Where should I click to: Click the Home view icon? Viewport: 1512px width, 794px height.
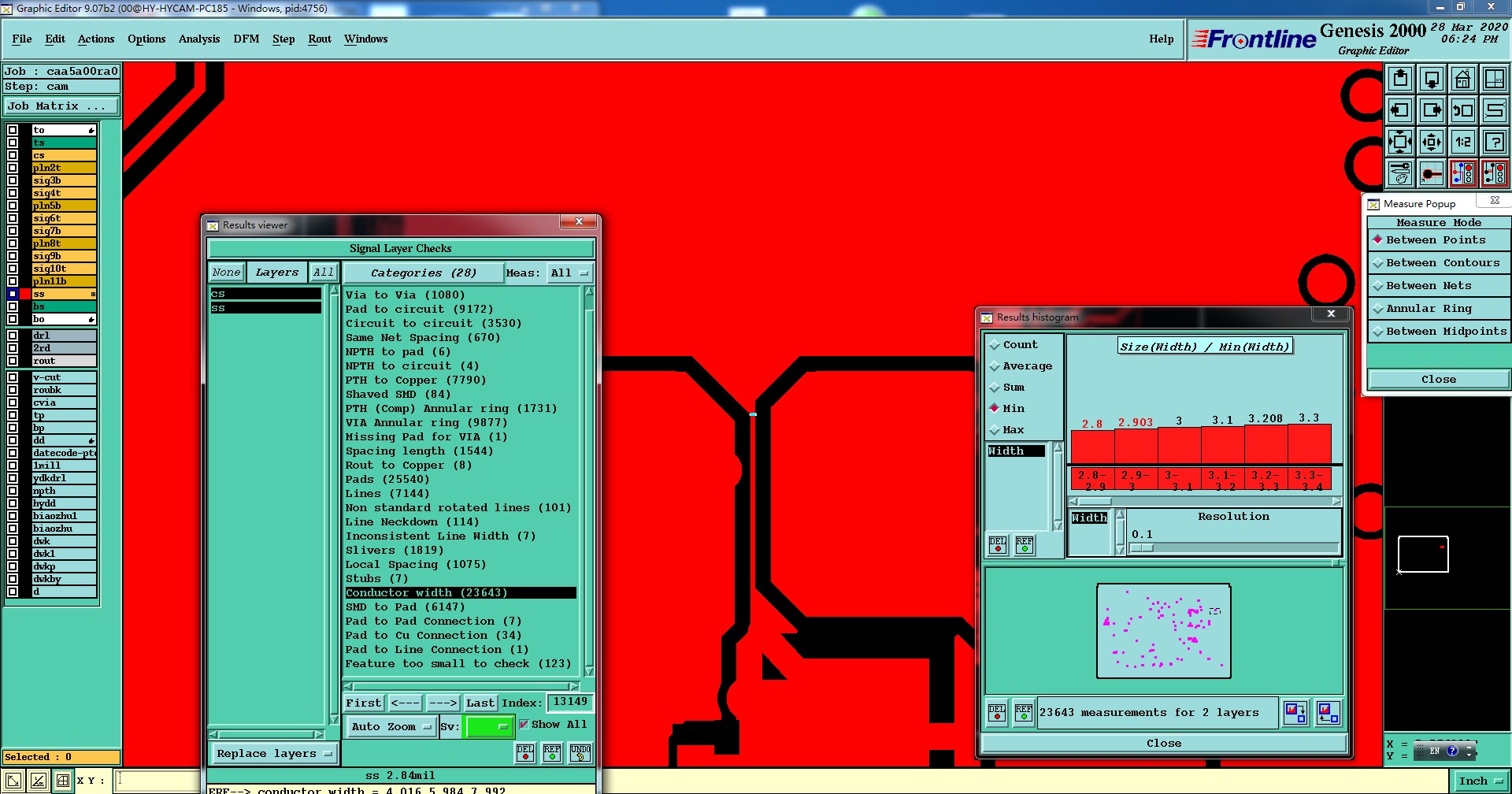point(1463,79)
